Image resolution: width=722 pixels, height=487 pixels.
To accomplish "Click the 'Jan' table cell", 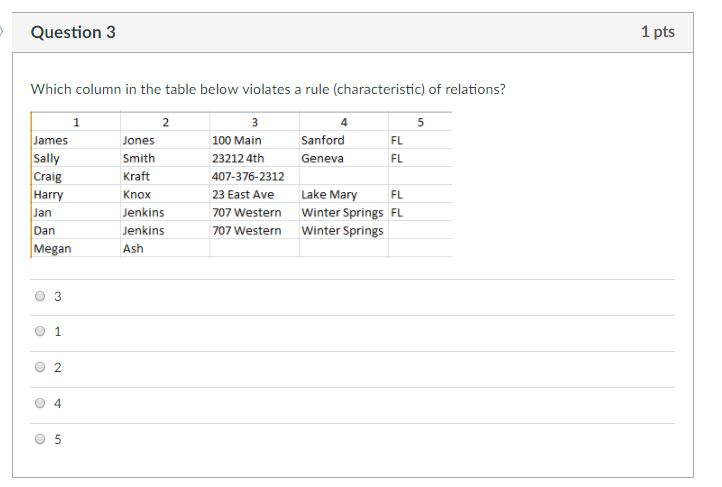I will point(76,212).
